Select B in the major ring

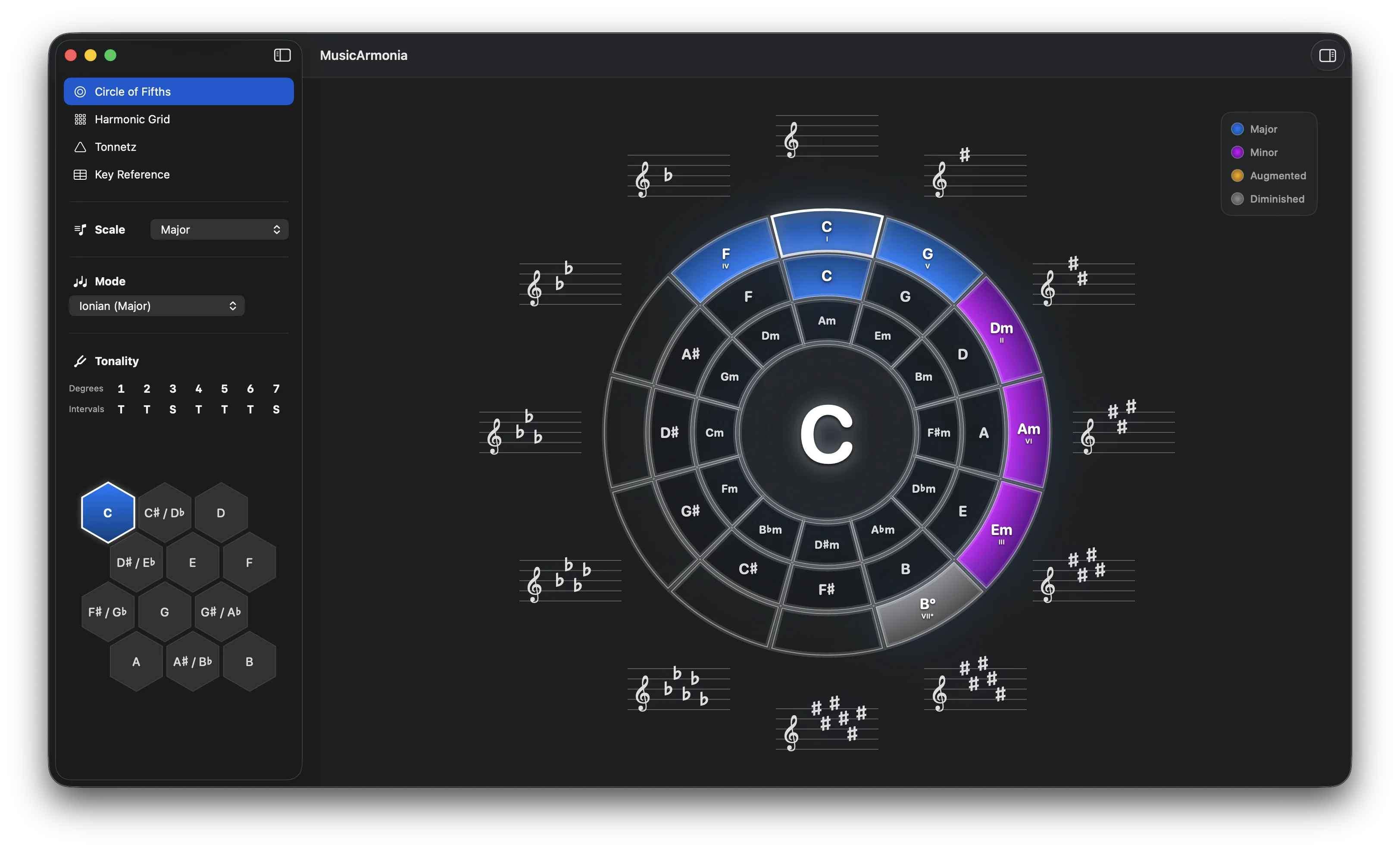point(905,569)
